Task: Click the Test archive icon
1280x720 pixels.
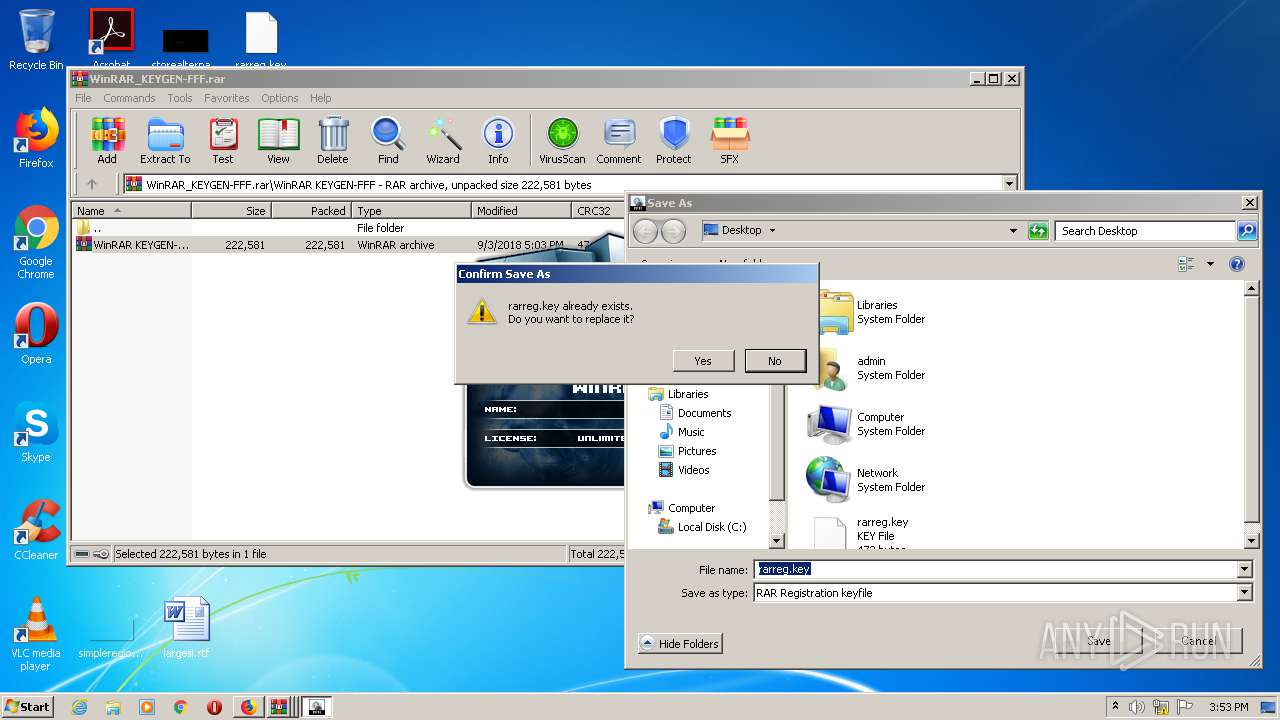Action: click(223, 141)
